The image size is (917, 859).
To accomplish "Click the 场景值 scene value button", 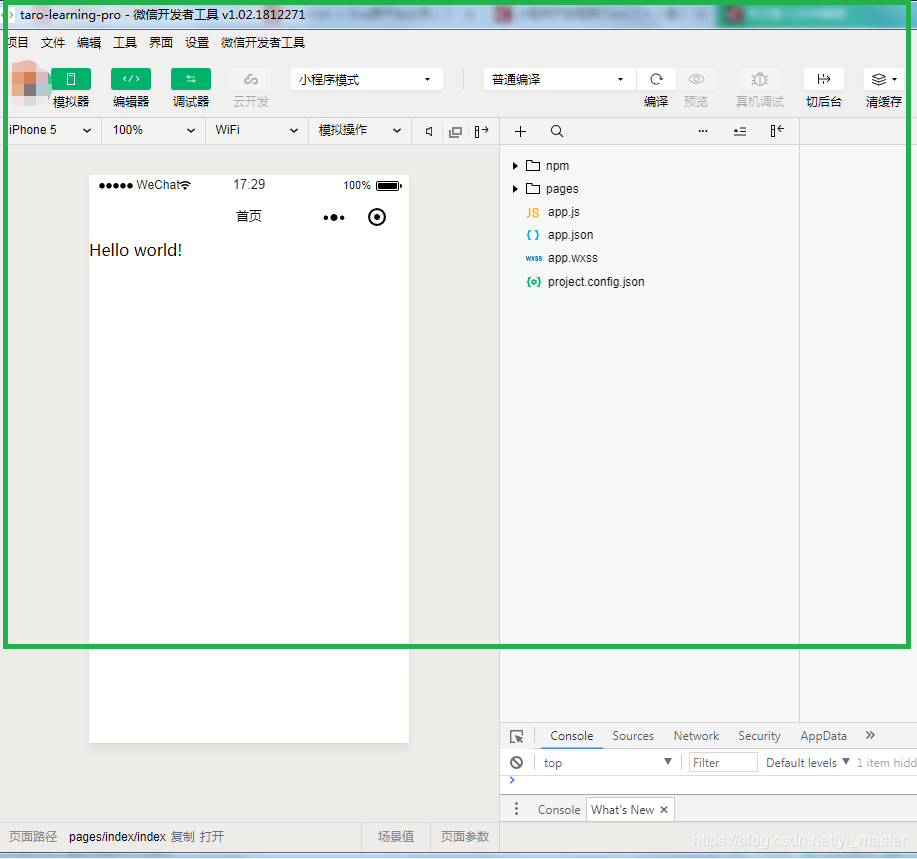I will (x=396, y=837).
